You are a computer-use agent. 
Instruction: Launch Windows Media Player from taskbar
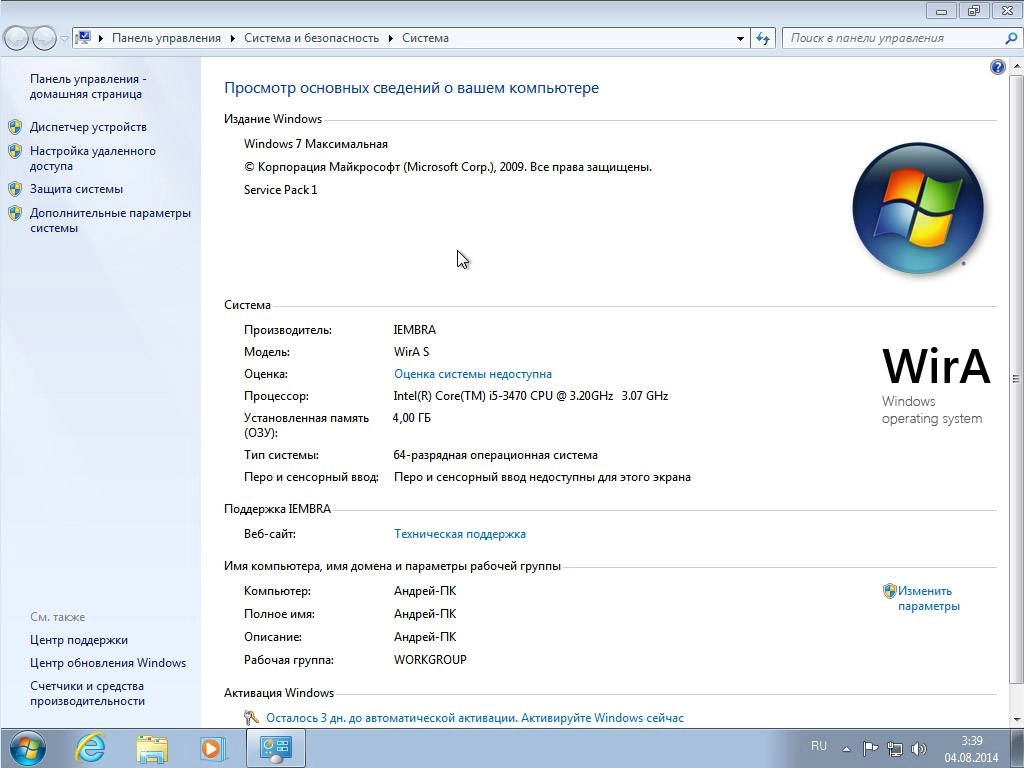click(213, 748)
